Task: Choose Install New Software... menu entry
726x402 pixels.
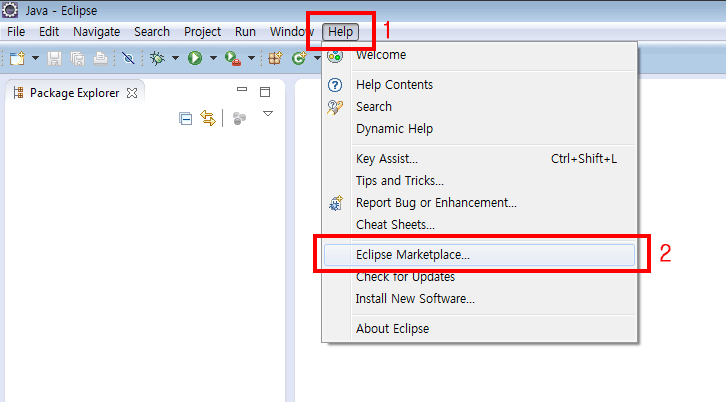Action: [415, 298]
